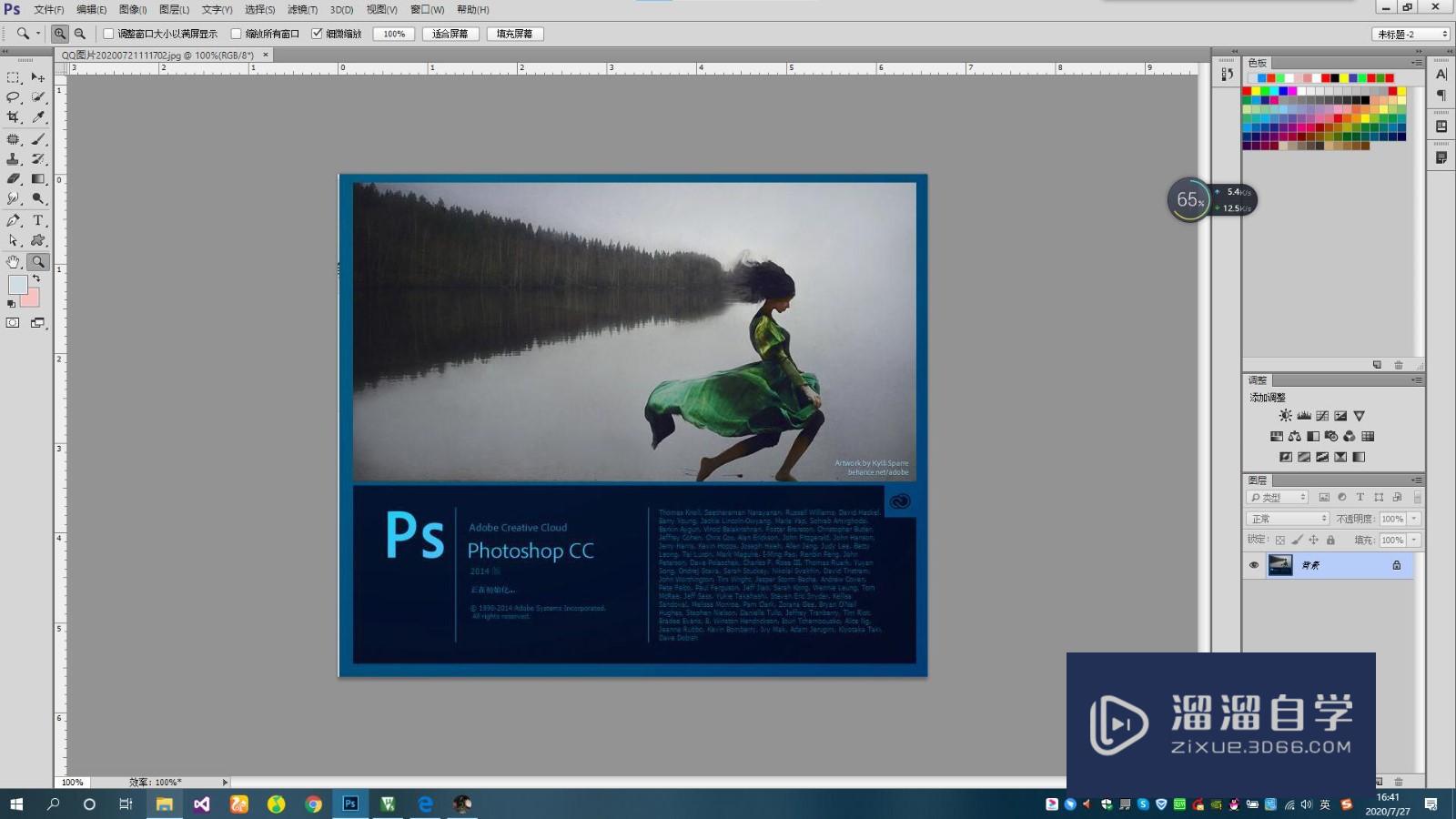
Task: Select the Eyedropper tool
Action: 37,117
